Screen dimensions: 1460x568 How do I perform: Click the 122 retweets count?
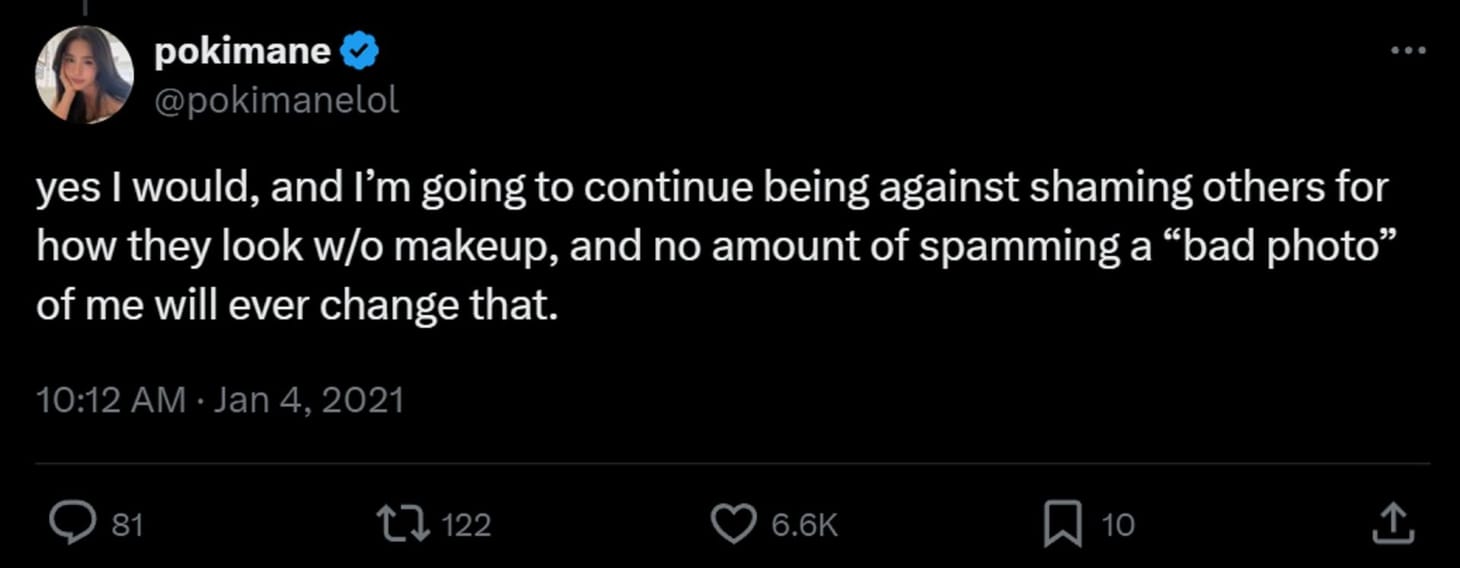tap(465, 525)
